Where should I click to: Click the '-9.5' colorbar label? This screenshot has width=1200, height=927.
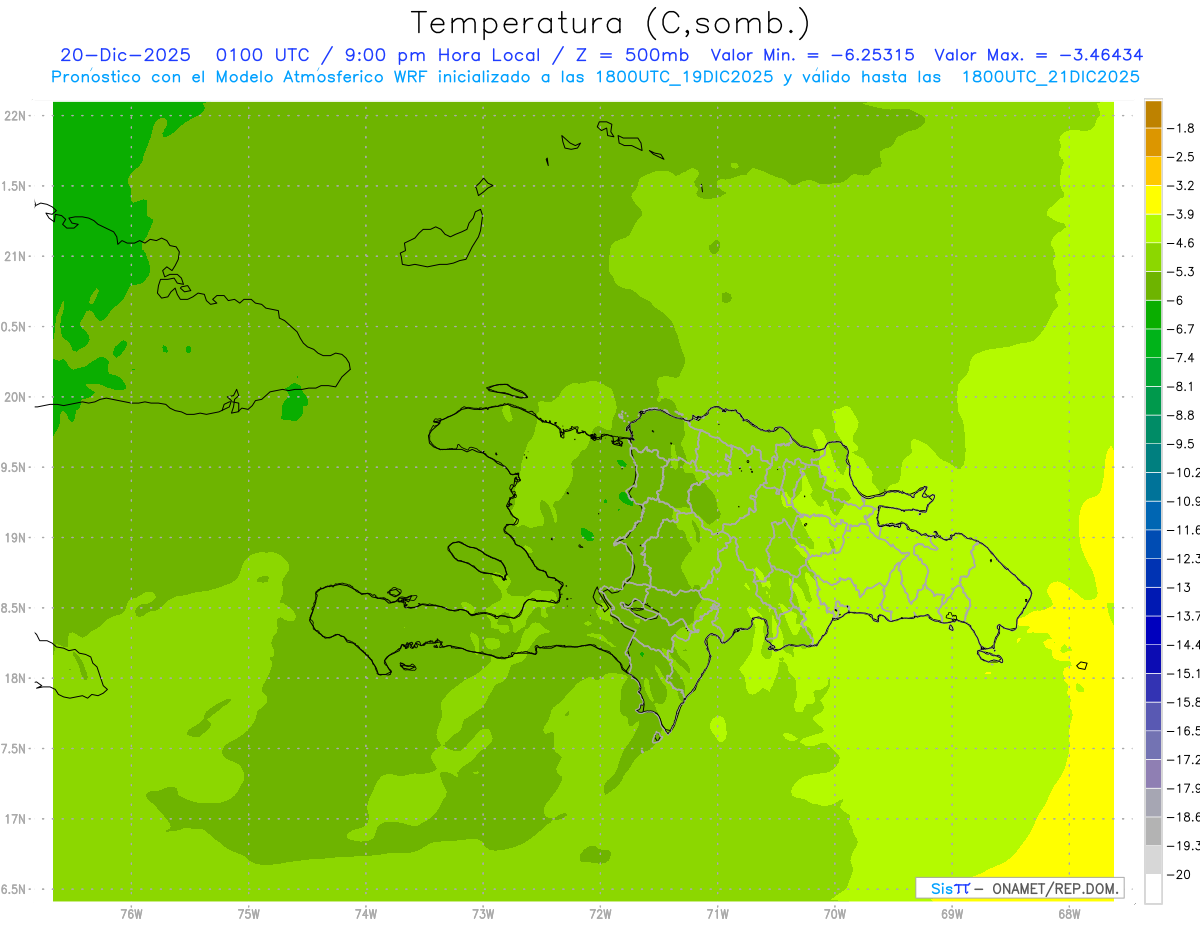tap(1181, 444)
